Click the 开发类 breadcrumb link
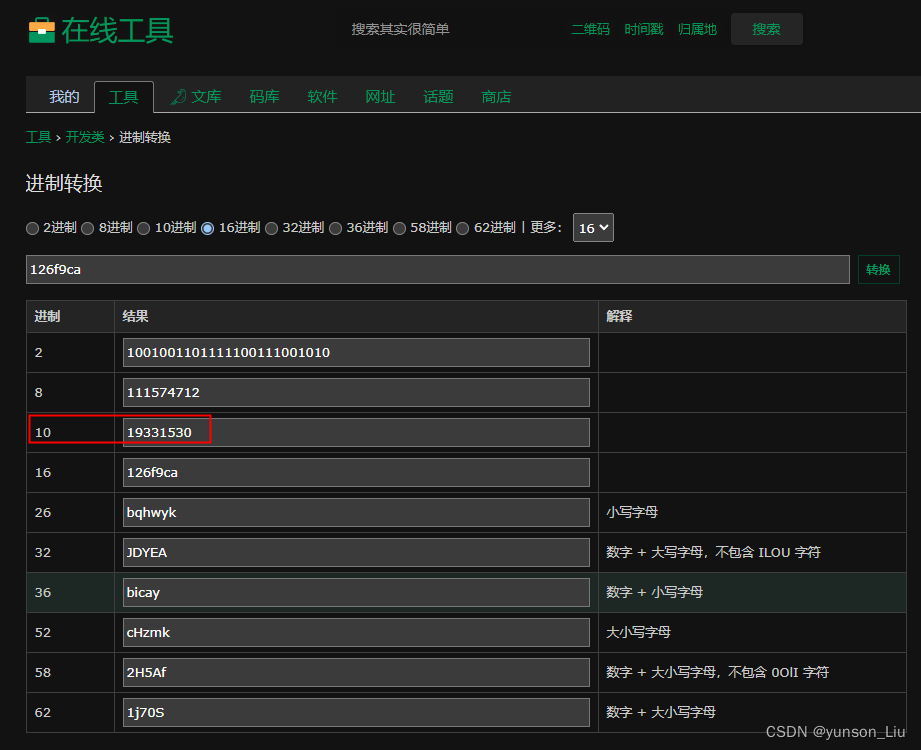The height and width of the screenshot is (750, 921). point(85,137)
